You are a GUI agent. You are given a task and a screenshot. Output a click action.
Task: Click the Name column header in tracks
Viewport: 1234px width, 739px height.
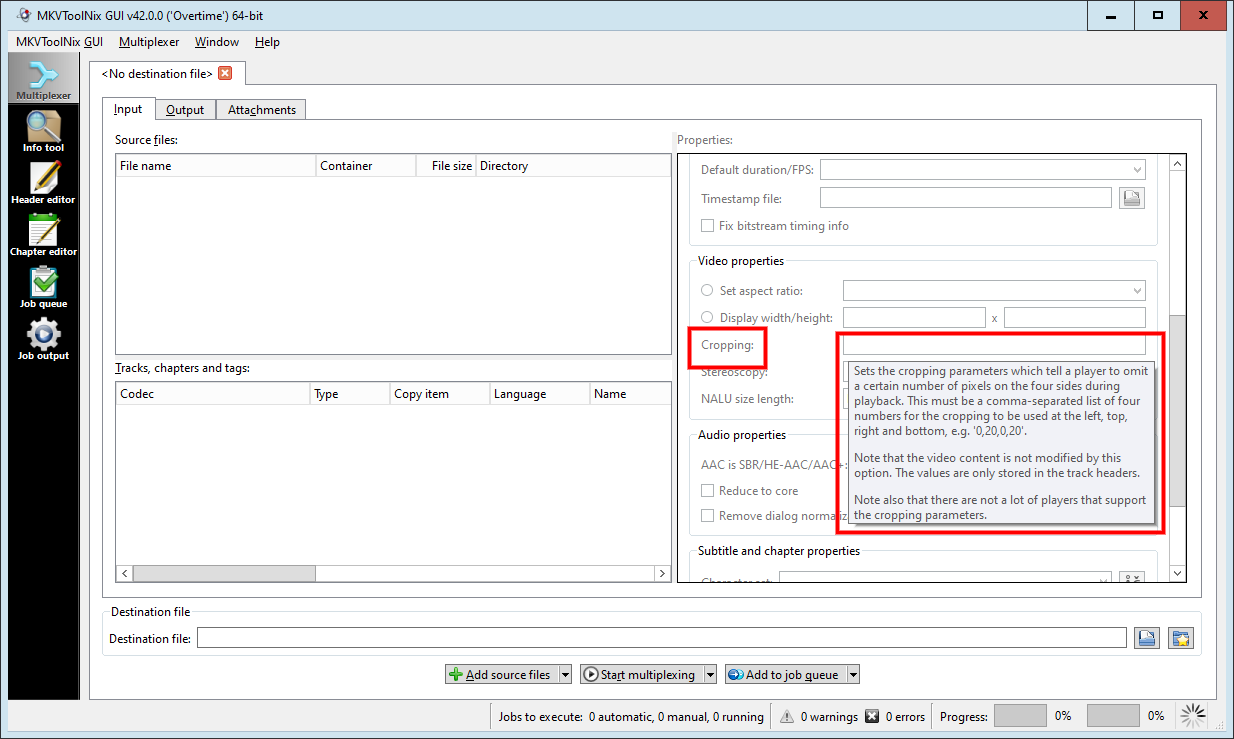pyautogui.click(x=630, y=394)
